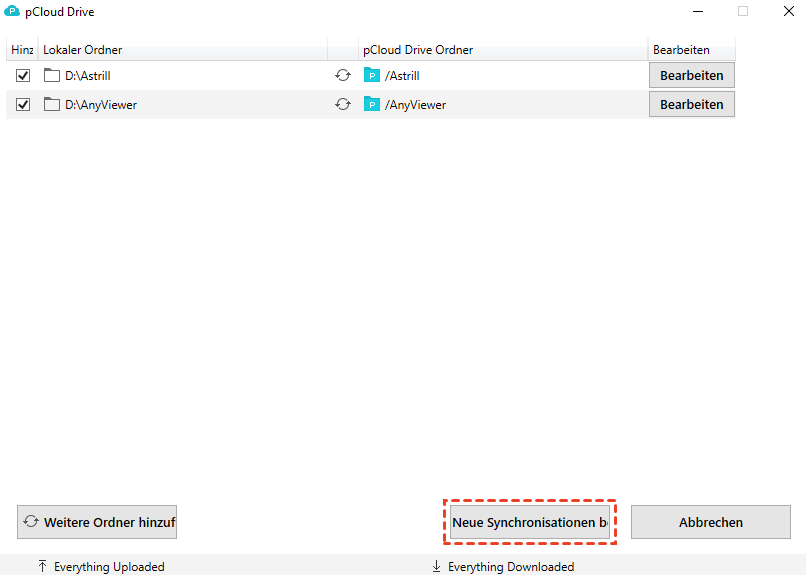Click the pCloud logo in the title bar
Viewport: 806px width, 575px height.
12,11
